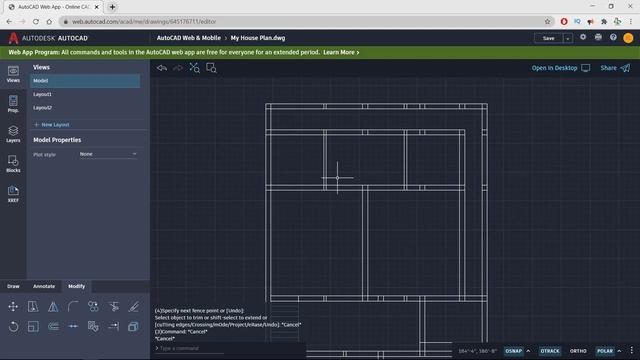Bookmark this page with star icon
This screenshot has width=640, height=360.
[x=547, y=21]
